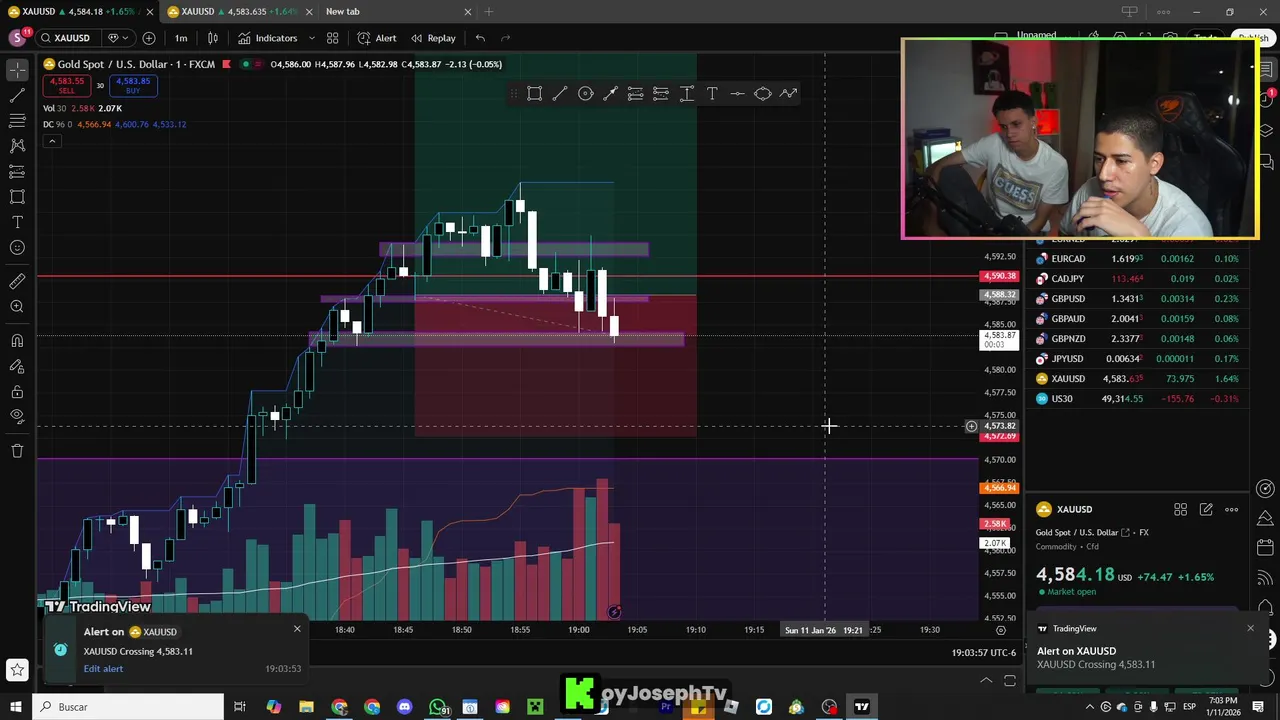Open the Indicators dialog
The height and width of the screenshot is (720, 1280).
click(x=268, y=38)
